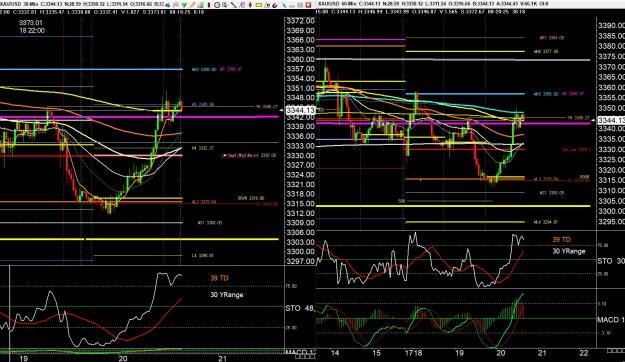This screenshot has height=362, width=625.
Task: Click the 3297.00 price on middle axis
Action: tap(300, 261)
